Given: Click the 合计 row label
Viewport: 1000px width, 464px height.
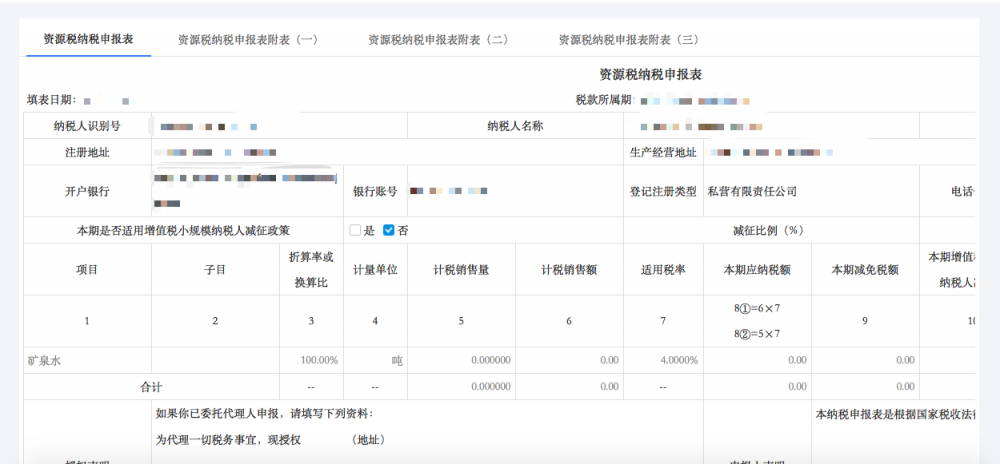Looking at the screenshot, I should click(151, 387).
